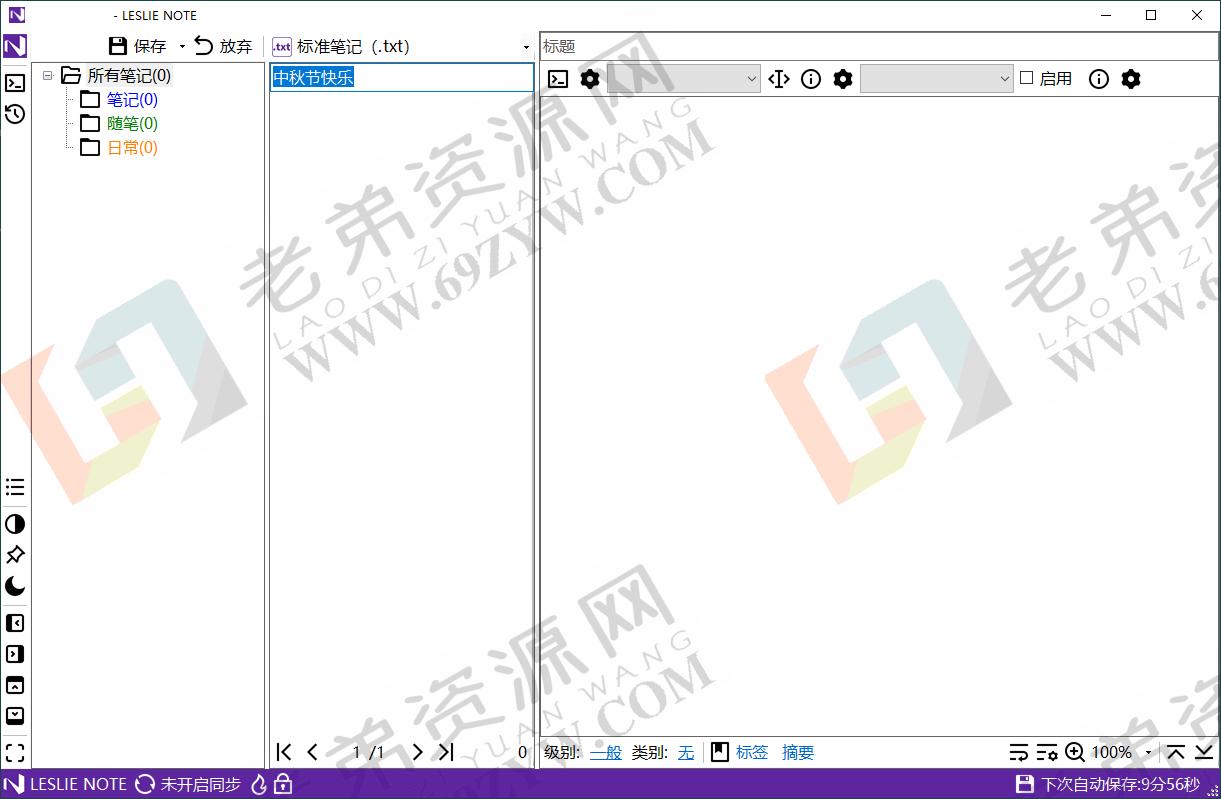This screenshot has height=799, width=1221.
Task: Open the list view icon in sidebar
Action: coord(14,487)
